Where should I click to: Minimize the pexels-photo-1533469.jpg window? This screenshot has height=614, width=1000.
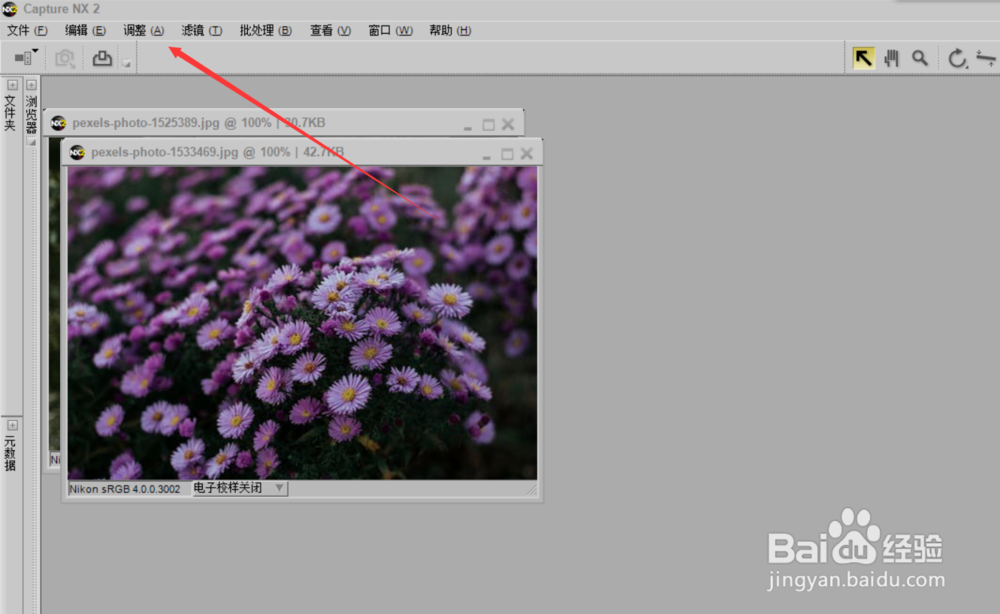click(487, 156)
